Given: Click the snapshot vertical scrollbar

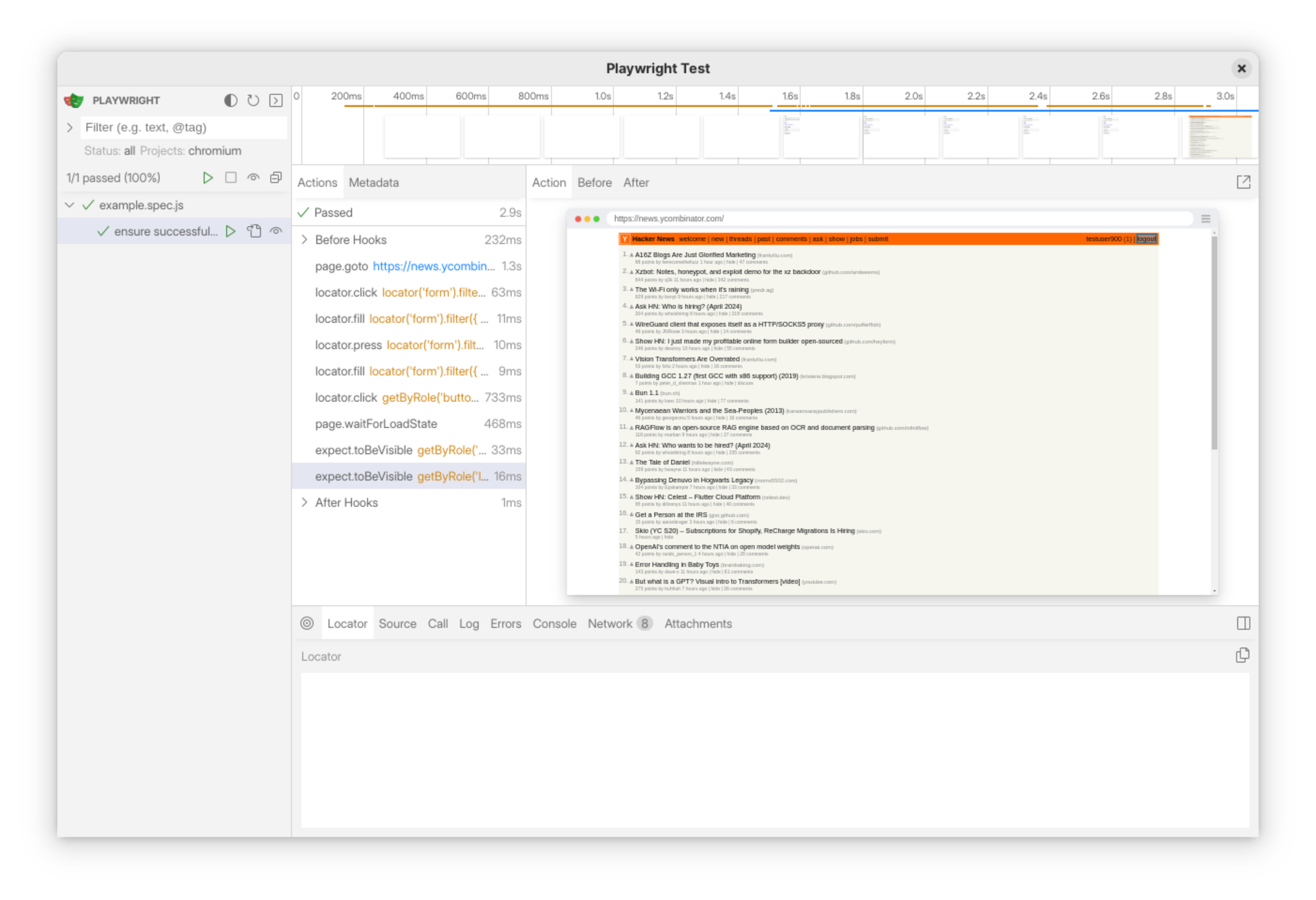Looking at the screenshot, I should [1214, 343].
